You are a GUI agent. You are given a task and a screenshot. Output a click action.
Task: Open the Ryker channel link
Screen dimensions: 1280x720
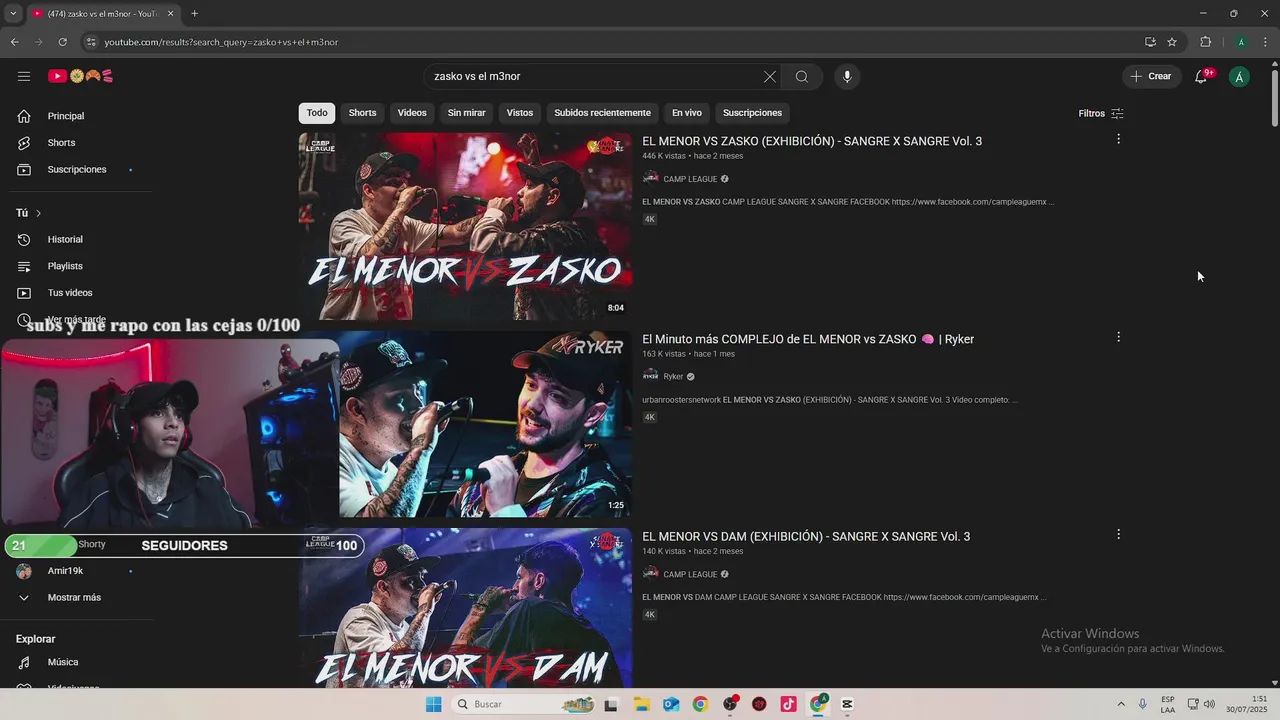click(673, 377)
